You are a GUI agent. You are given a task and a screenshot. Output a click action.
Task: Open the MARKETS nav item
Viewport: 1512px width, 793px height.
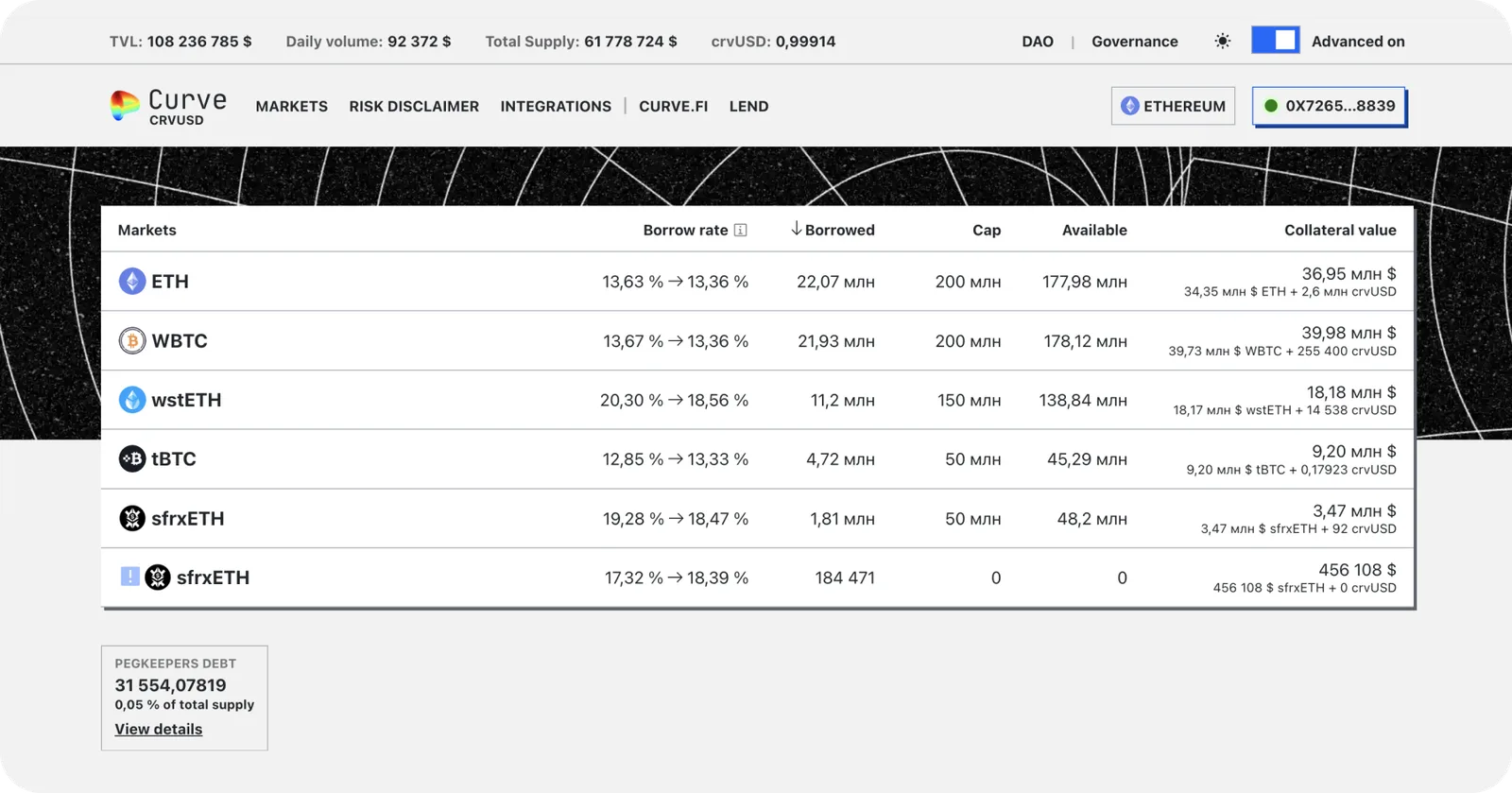point(292,106)
